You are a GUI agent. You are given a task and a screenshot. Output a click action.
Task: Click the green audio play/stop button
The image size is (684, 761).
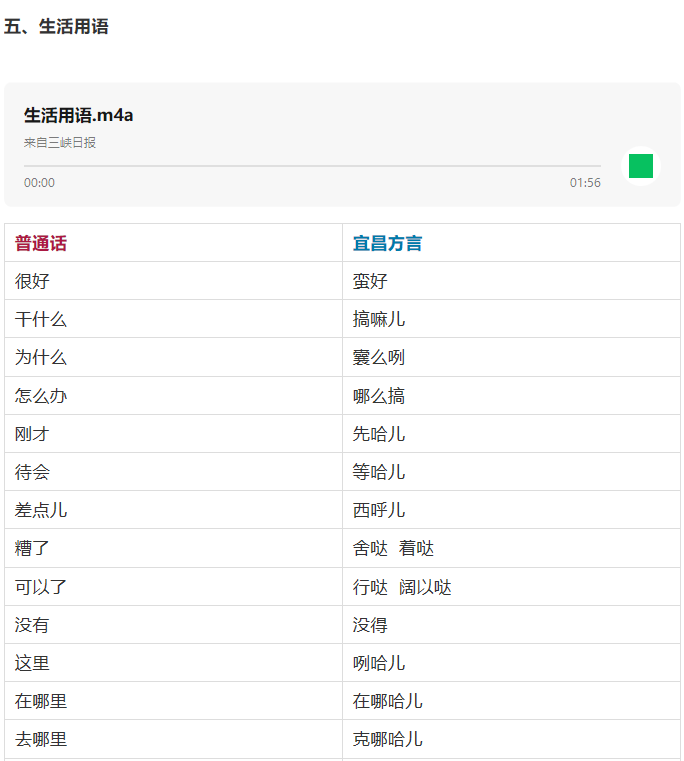[640, 166]
